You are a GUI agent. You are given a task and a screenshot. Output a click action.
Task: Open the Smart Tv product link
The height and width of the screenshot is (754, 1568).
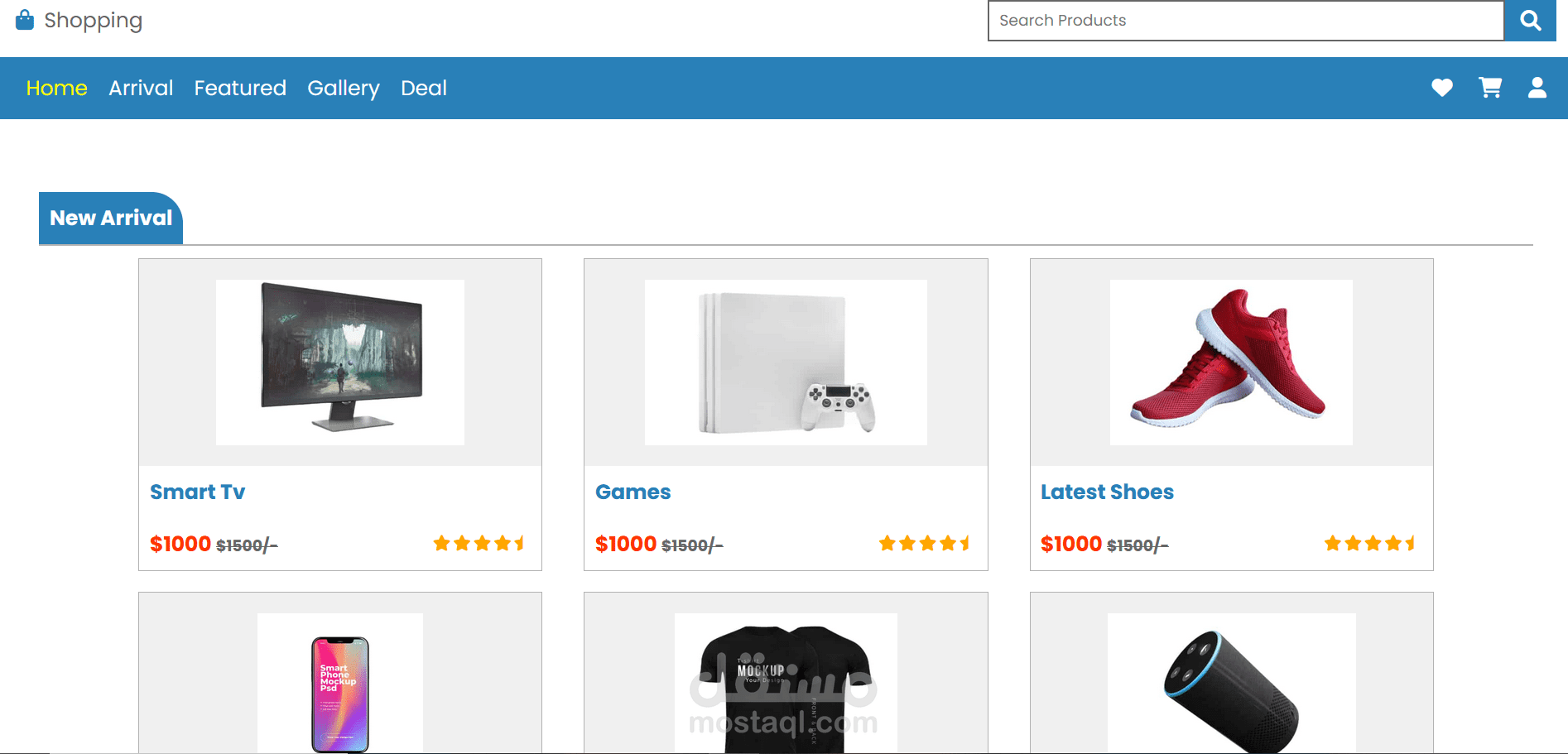tap(197, 491)
